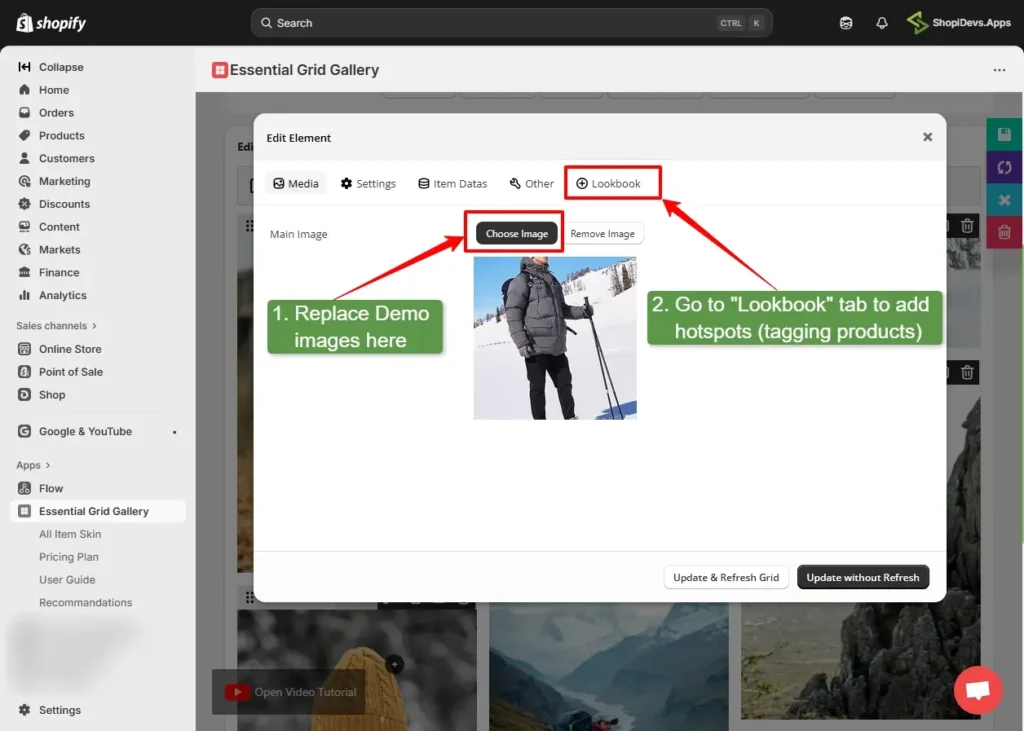The height and width of the screenshot is (731, 1024).
Task: Click the Essential Grid Gallery icon in header
Action: [219, 70]
